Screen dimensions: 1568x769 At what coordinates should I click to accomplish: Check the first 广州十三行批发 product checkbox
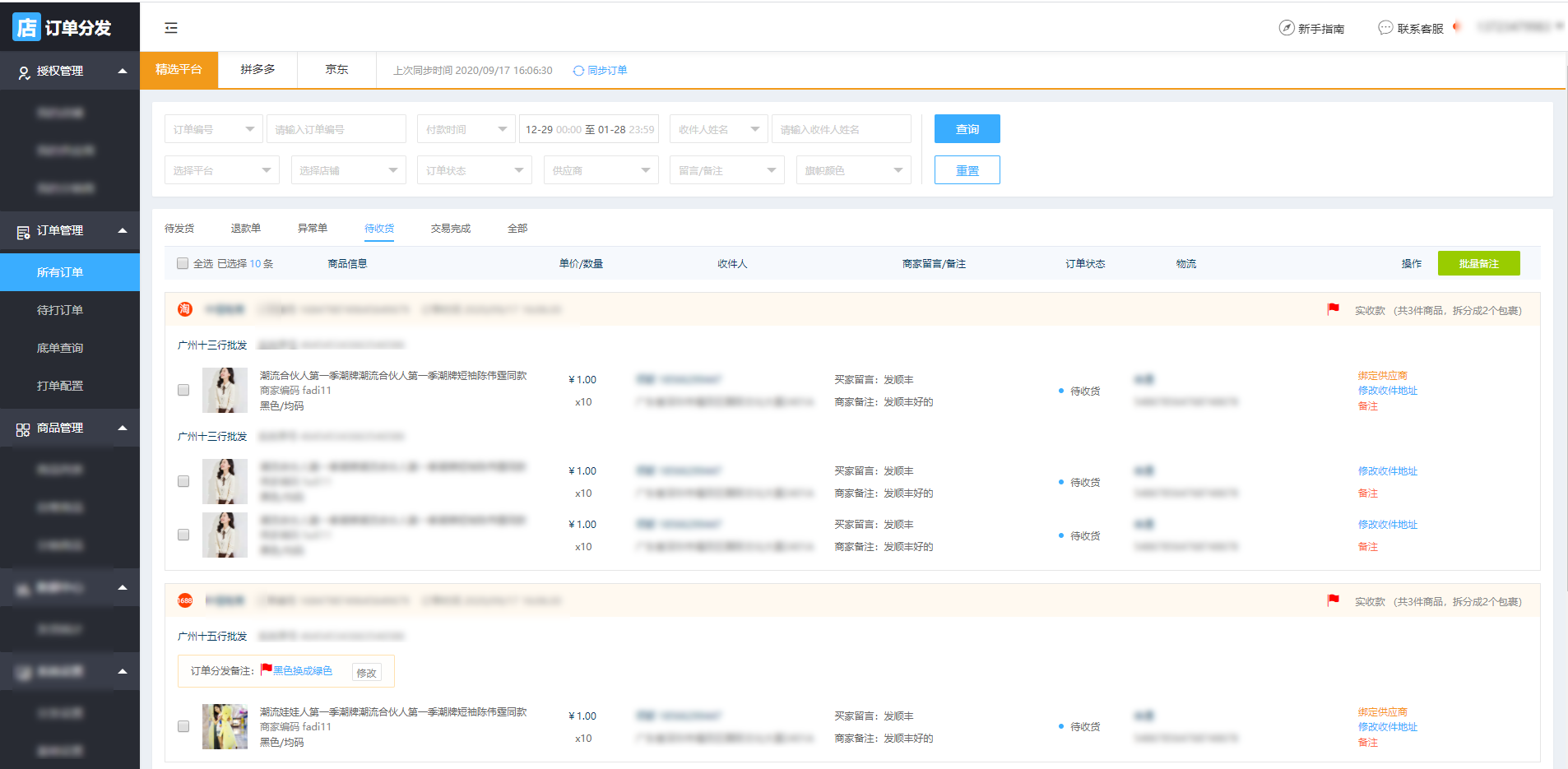click(183, 390)
